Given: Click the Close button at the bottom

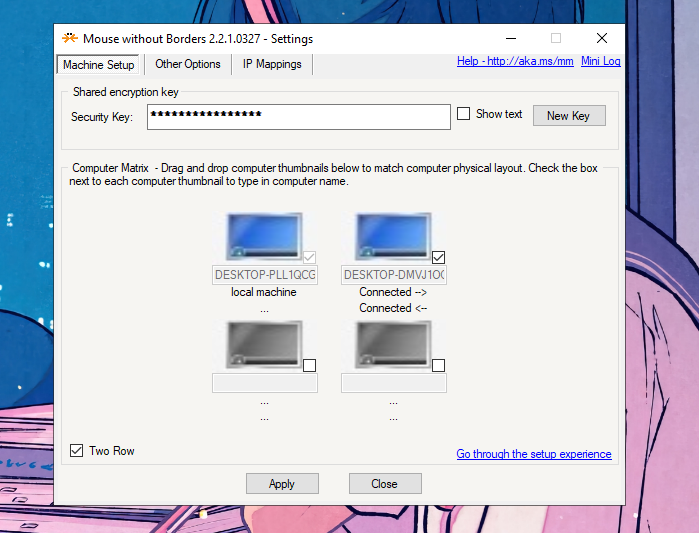Looking at the screenshot, I should 385,484.
